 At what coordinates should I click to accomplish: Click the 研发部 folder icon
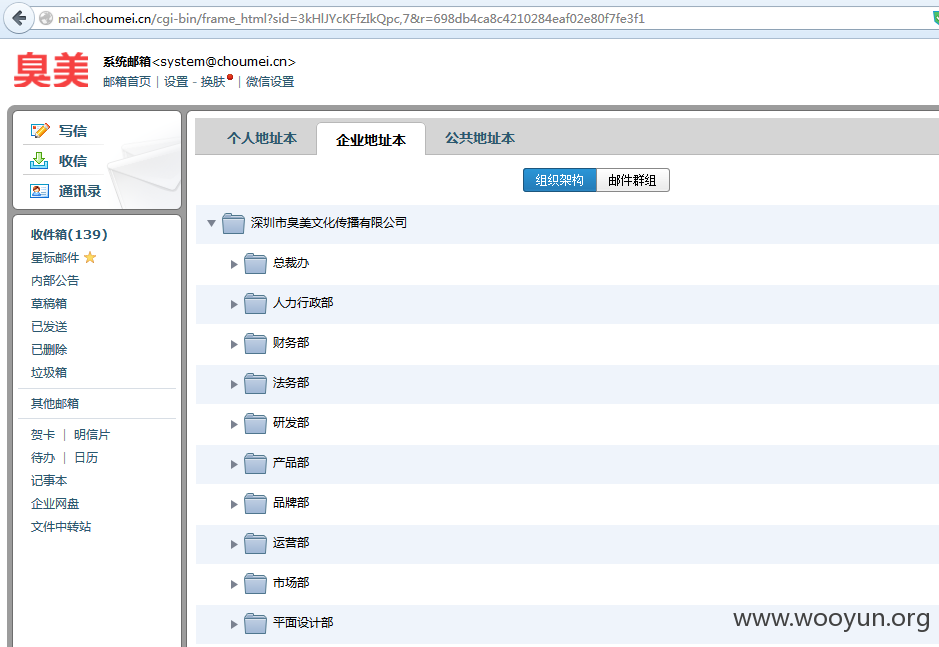click(255, 424)
